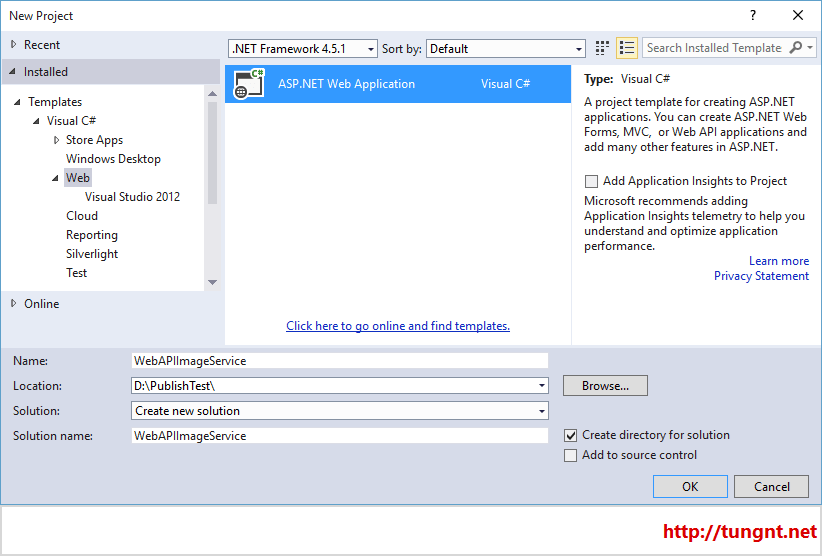The height and width of the screenshot is (556, 822).
Task: Click scroll down arrow in template tree
Action: [x=212, y=282]
